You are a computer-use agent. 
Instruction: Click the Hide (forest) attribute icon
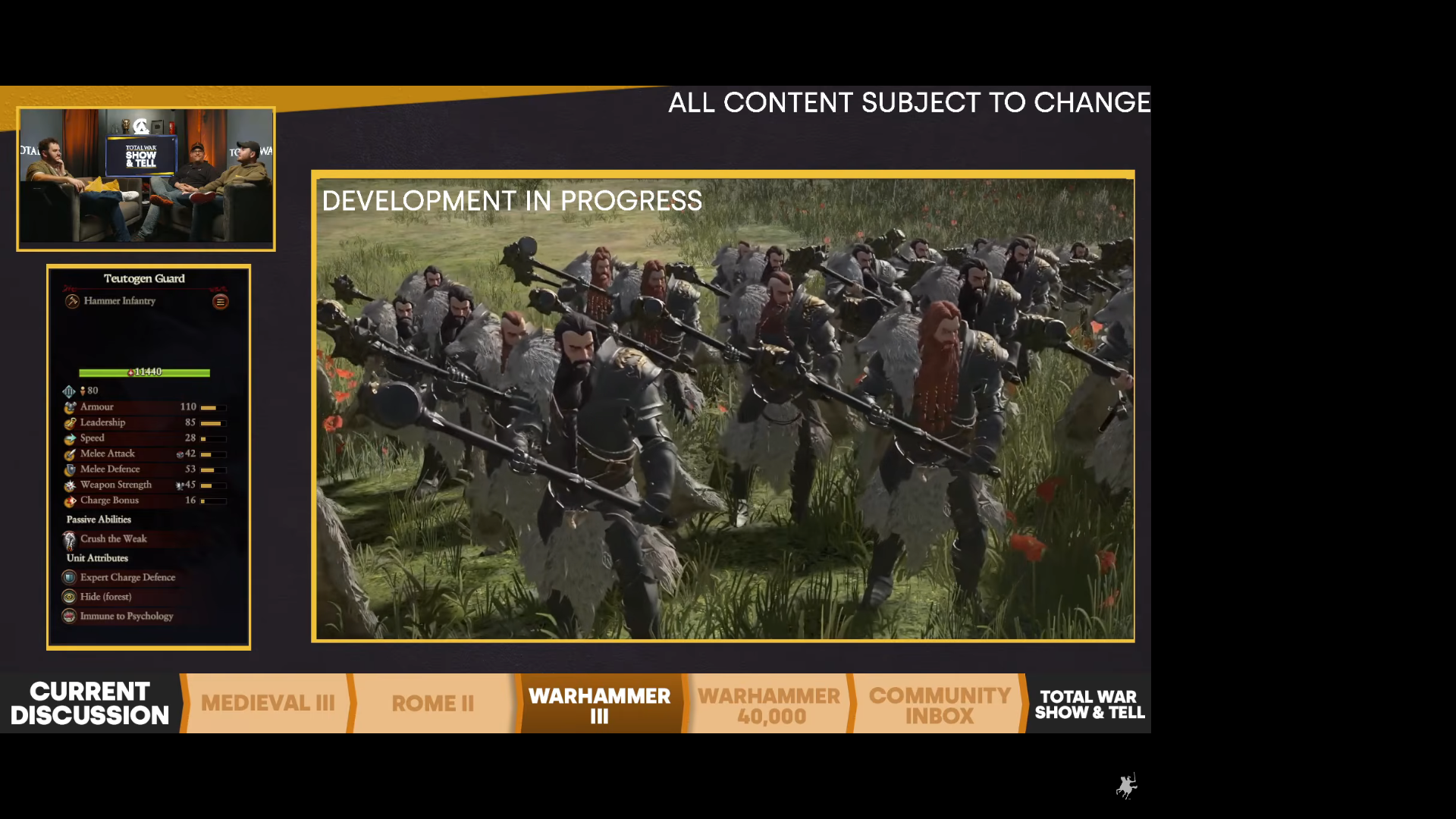[69, 597]
